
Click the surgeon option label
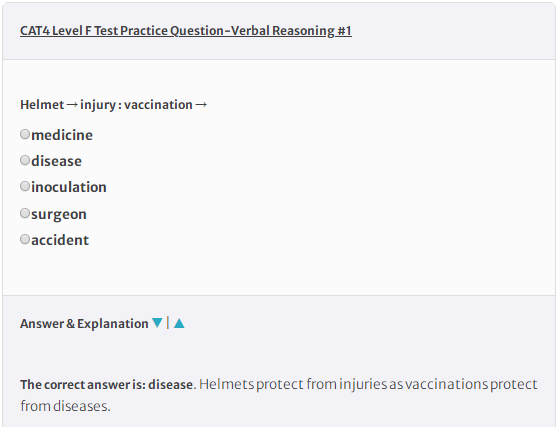click(59, 214)
